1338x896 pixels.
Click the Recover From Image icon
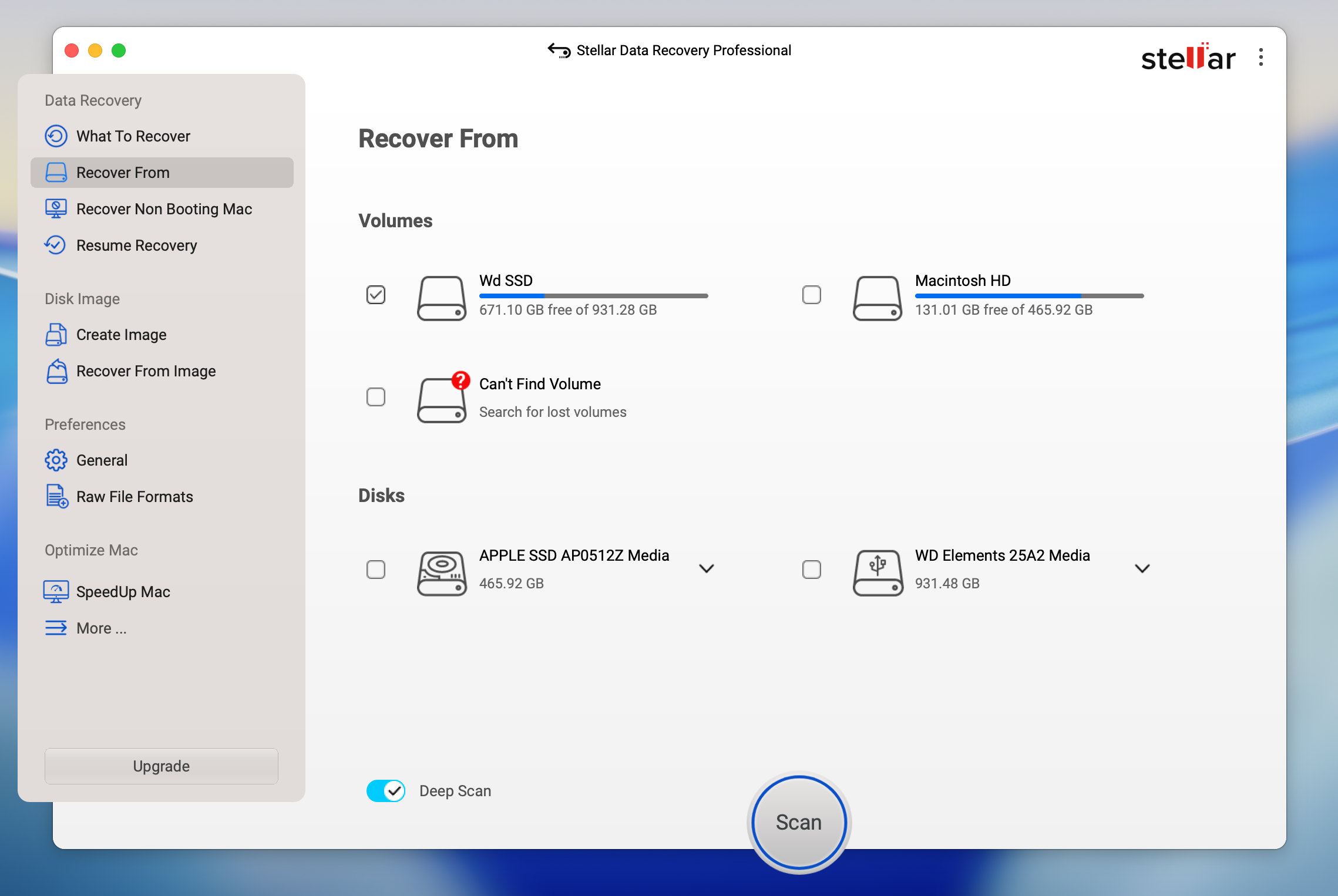click(x=56, y=371)
